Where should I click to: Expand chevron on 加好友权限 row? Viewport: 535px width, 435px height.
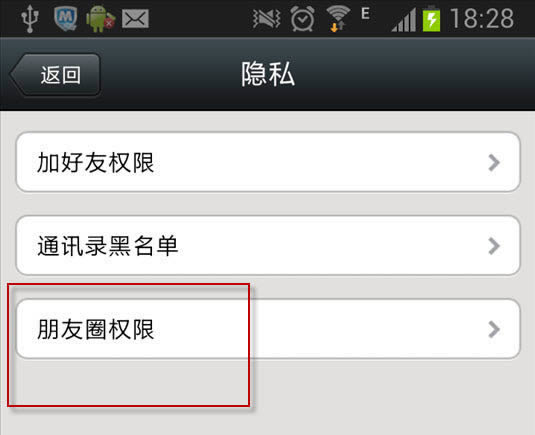(x=494, y=162)
